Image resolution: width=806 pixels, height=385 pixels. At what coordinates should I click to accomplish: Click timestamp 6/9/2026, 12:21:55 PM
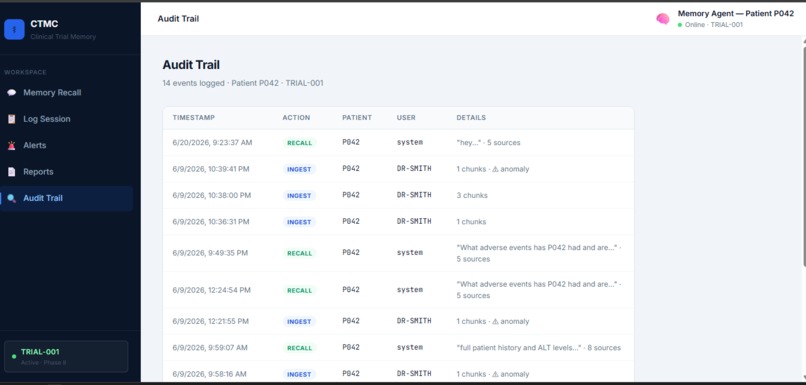click(211, 321)
